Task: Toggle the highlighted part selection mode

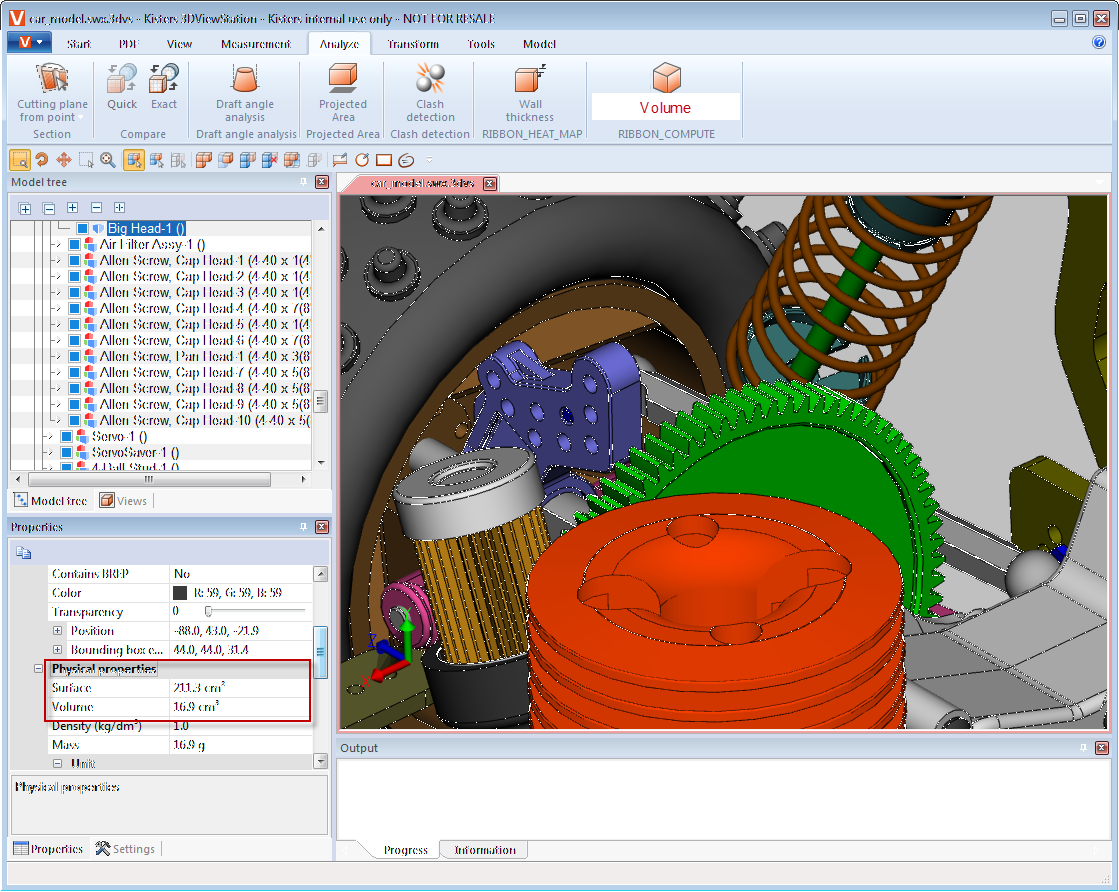Action: pos(133,160)
